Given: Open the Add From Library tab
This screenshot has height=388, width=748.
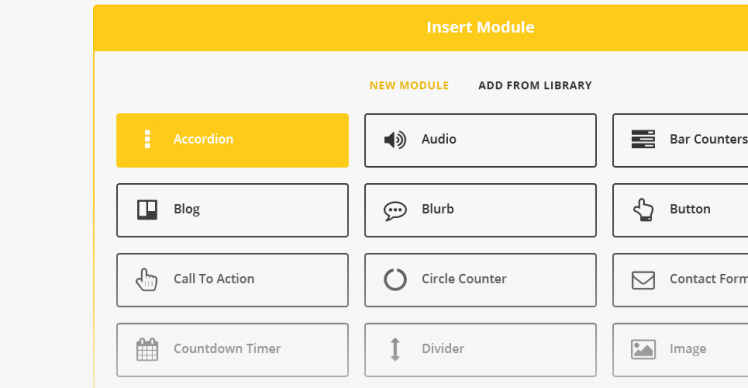Looking at the screenshot, I should (535, 85).
